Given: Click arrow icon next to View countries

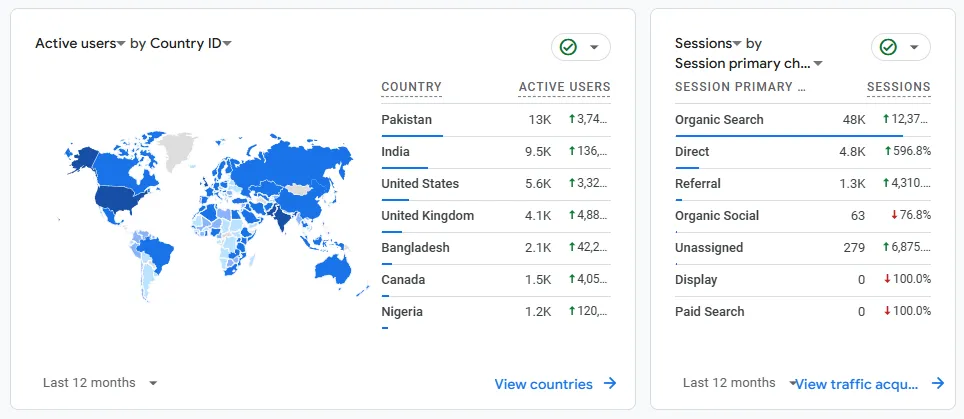Looking at the screenshot, I should click(x=609, y=384).
